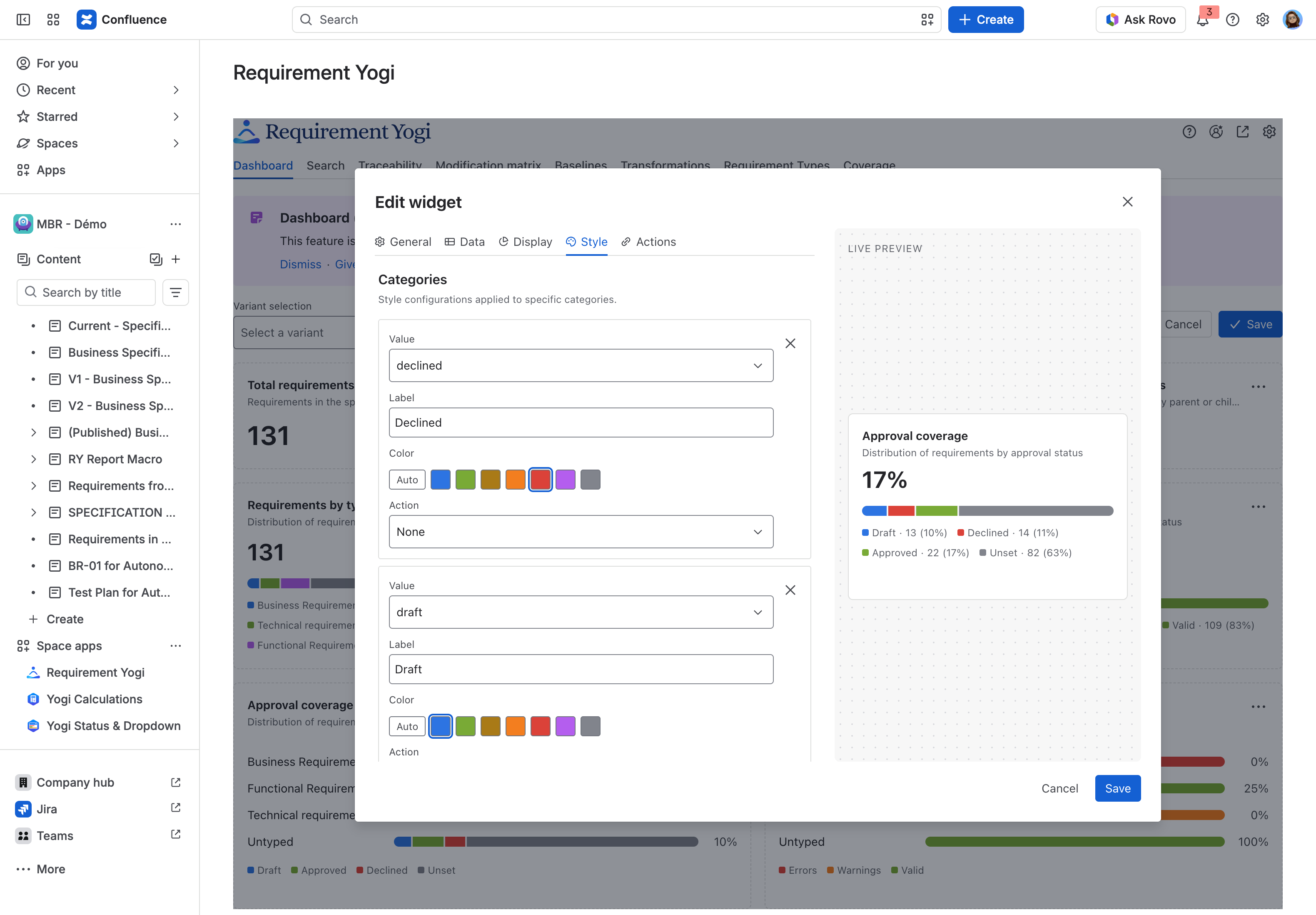Remove the draft category entry
The width and height of the screenshot is (1316, 915).
[790, 590]
